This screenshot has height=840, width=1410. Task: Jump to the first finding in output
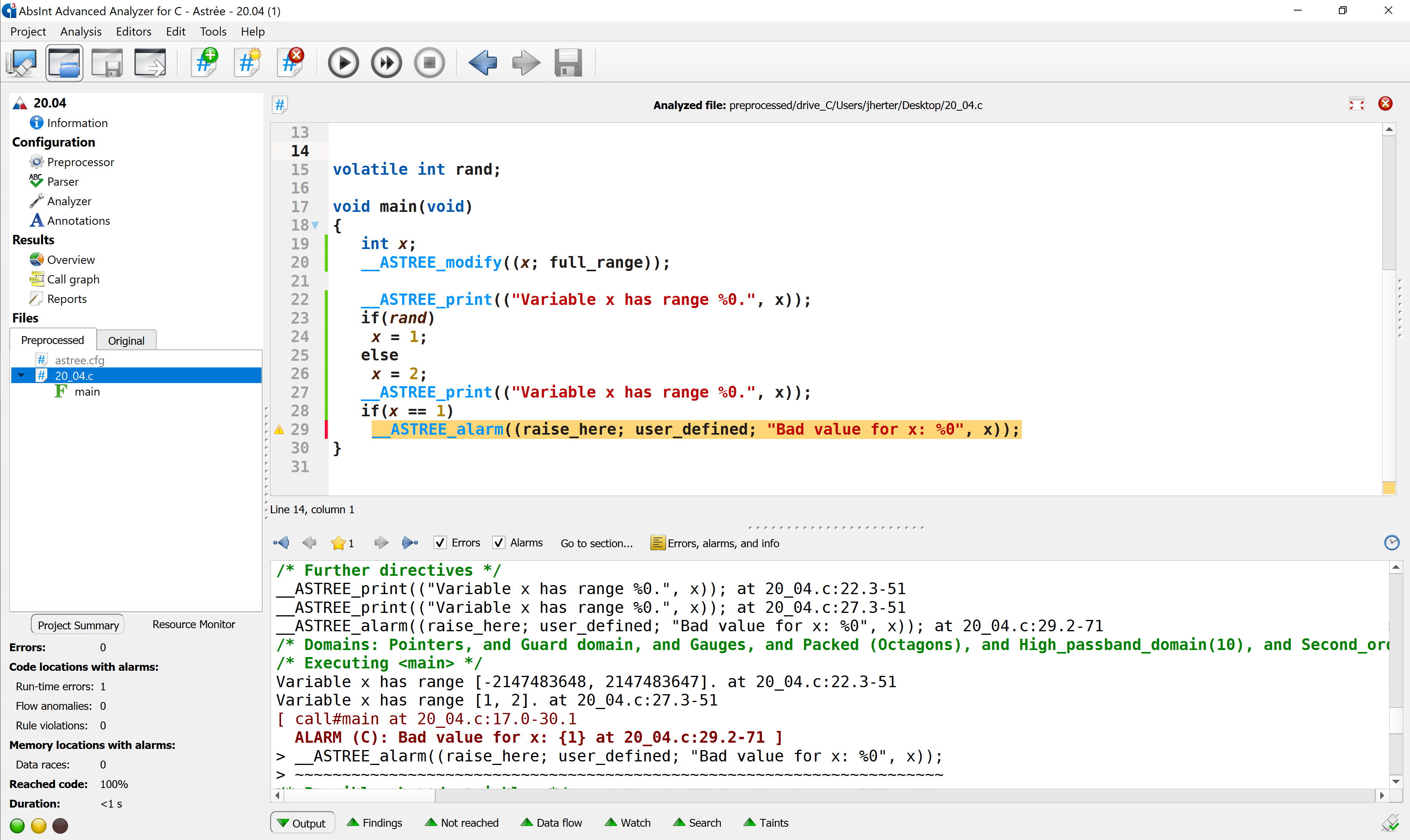coord(281,543)
